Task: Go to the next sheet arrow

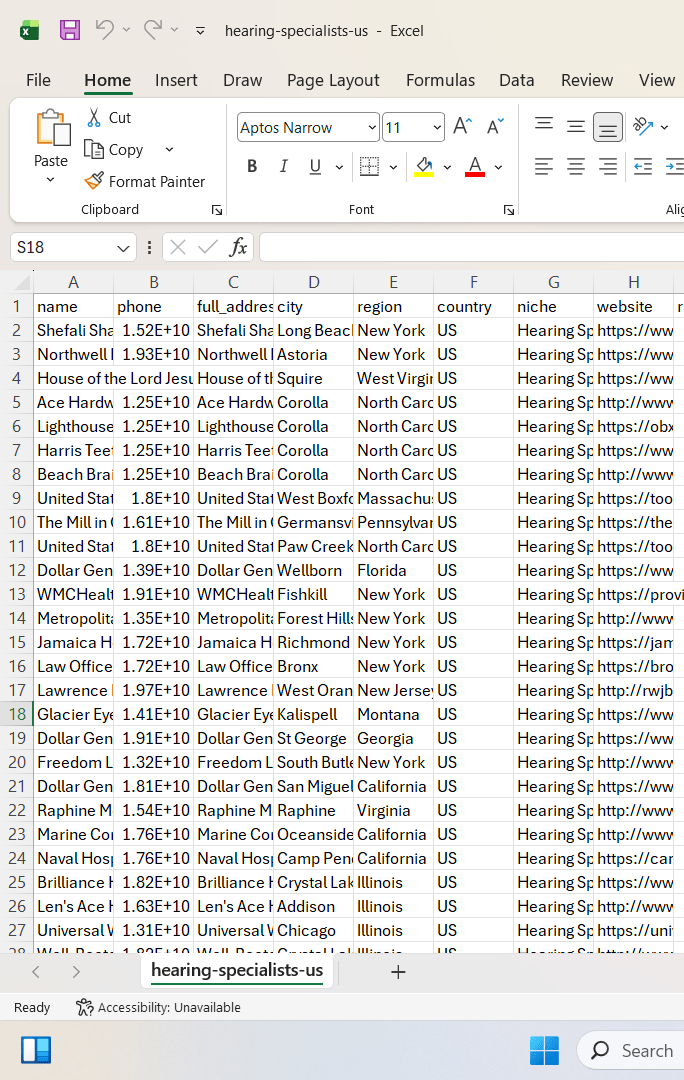Action: [76, 972]
